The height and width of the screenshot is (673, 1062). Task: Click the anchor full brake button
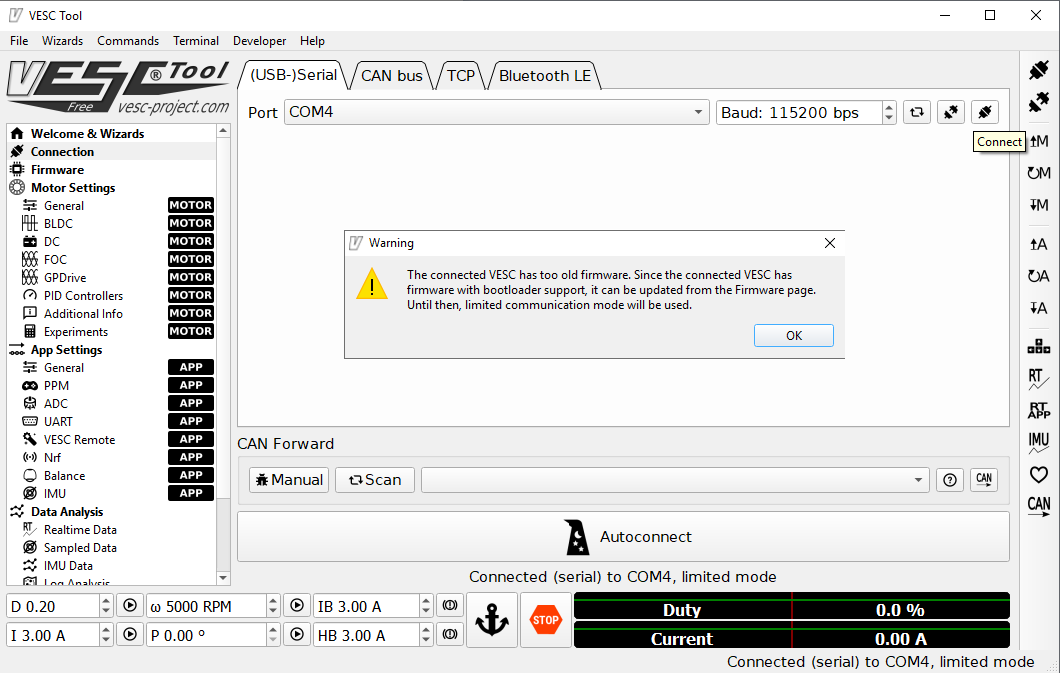click(x=491, y=620)
